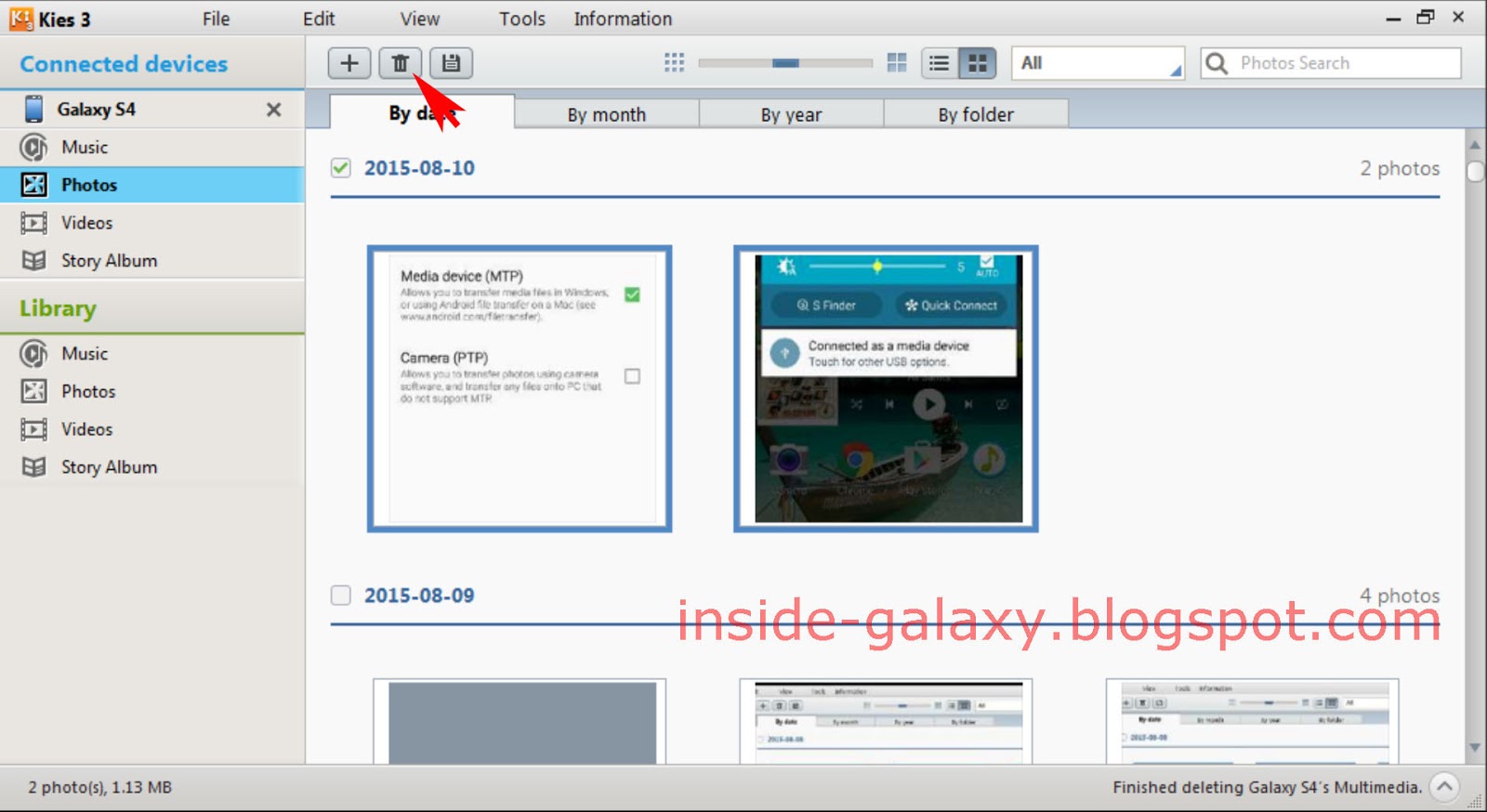Open Story Album in Library
The height and width of the screenshot is (812, 1487).
point(152,466)
